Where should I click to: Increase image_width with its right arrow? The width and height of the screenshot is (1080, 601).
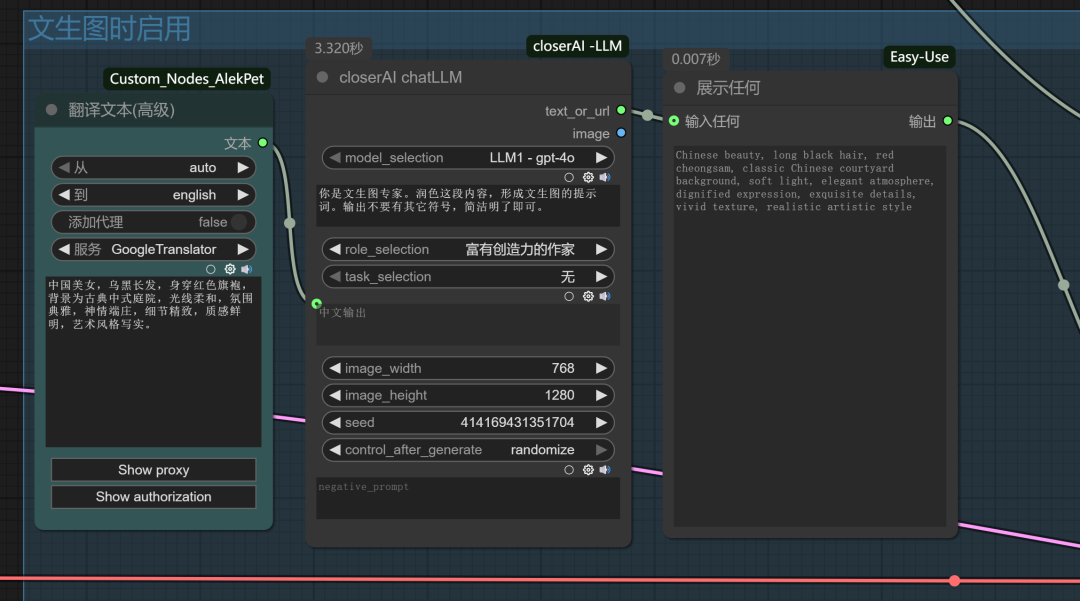601,368
